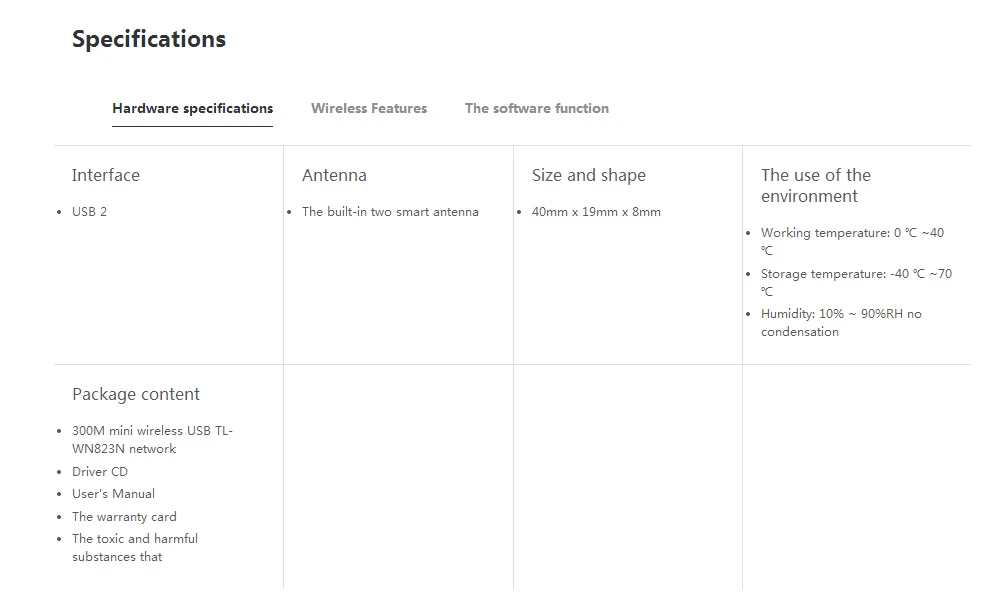Click the Working temperature entry
Screen dimensions: 1000x592
click(x=853, y=242)
